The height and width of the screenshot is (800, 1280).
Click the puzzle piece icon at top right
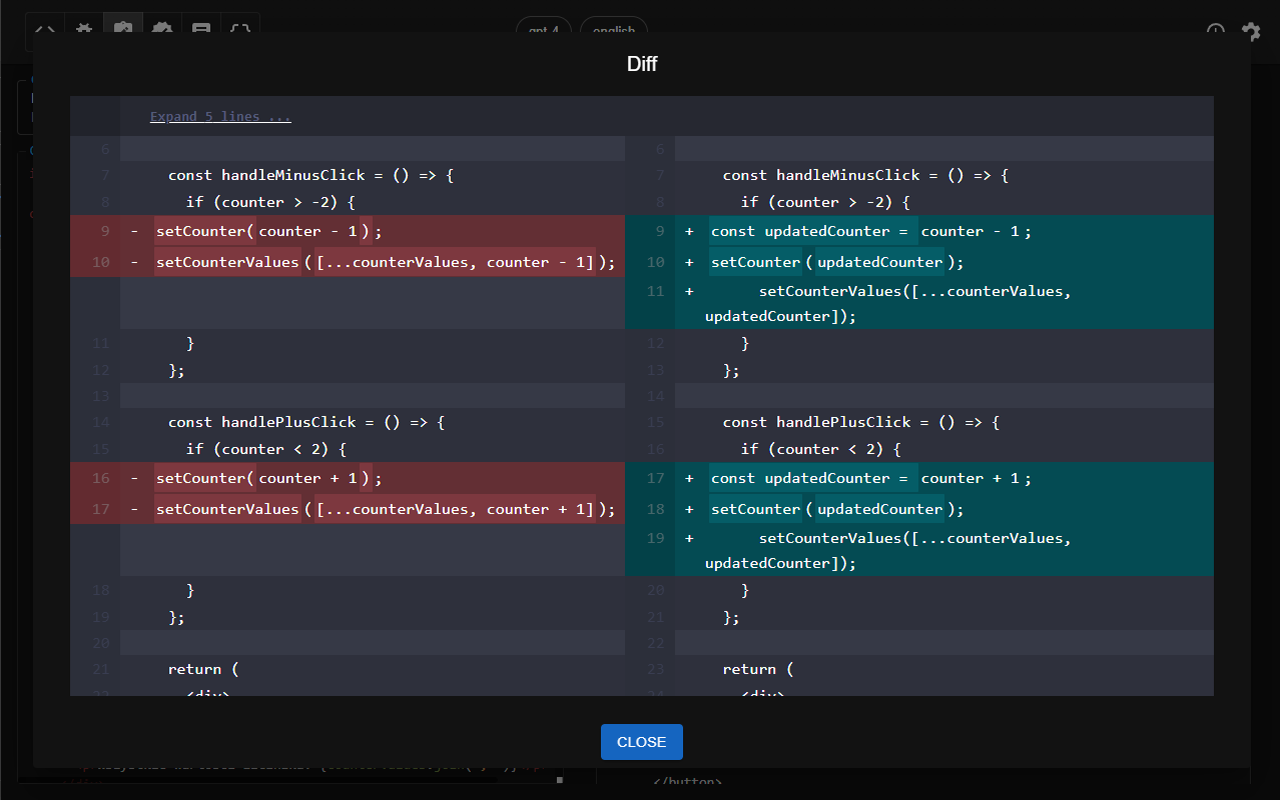pyautogui.click(x=1251, y=32)
